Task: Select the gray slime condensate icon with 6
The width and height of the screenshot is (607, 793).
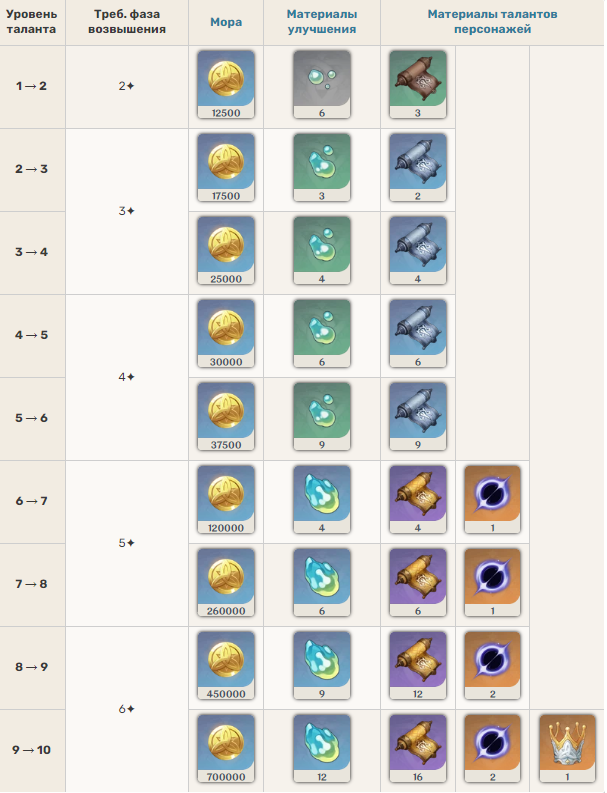Action: click(x=322, y=84)
